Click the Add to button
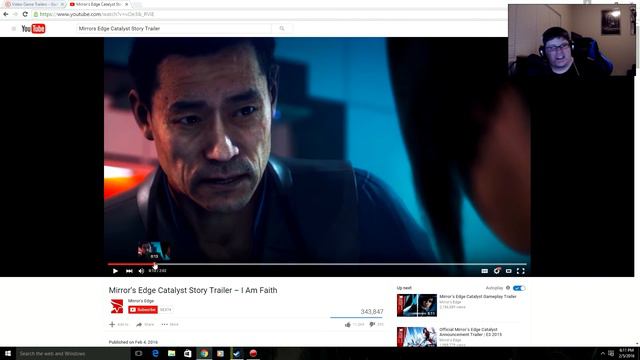Screen dimensions: 640x360 click(118, 324)
